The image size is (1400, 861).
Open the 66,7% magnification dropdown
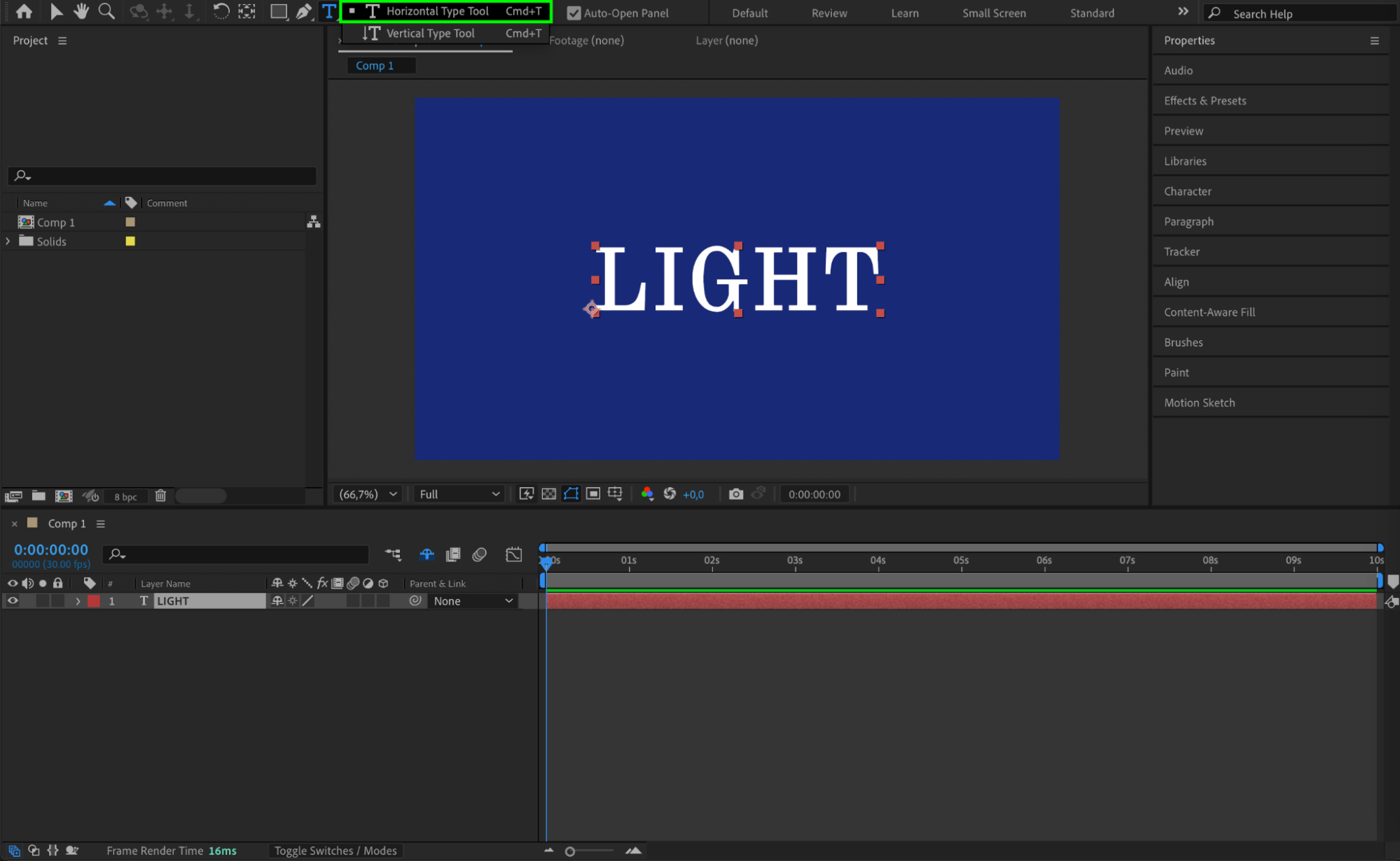click(x=368, y=494)
